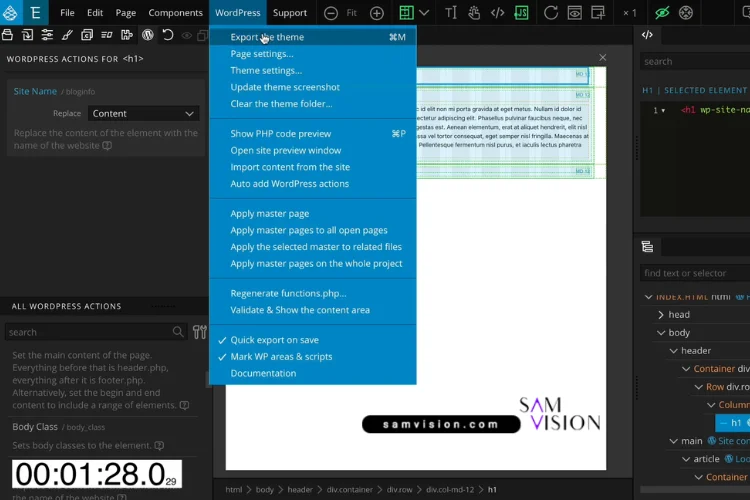Choose Export the theme

pyautogui.click(x=312, y=37)
